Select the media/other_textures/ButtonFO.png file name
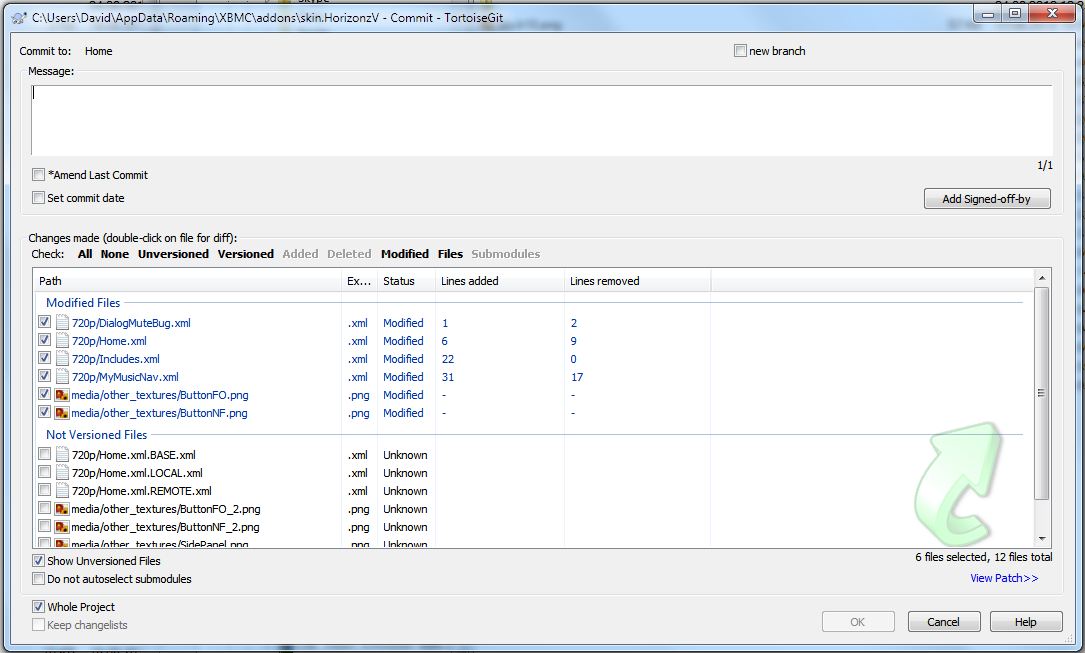This screenshot has height=653, width=1085. click(x=160, y=395)
